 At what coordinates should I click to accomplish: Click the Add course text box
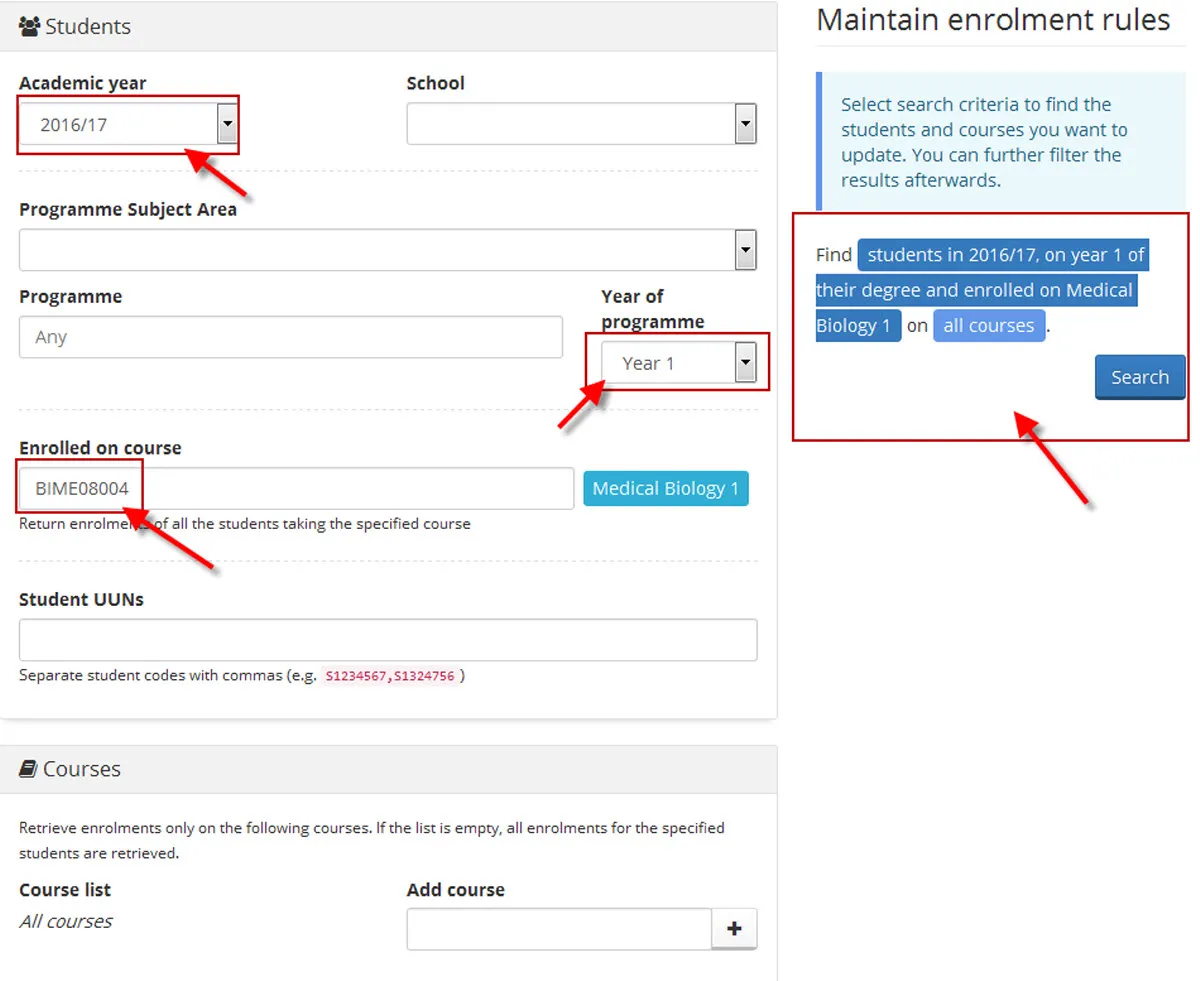(x=560, y=929)
